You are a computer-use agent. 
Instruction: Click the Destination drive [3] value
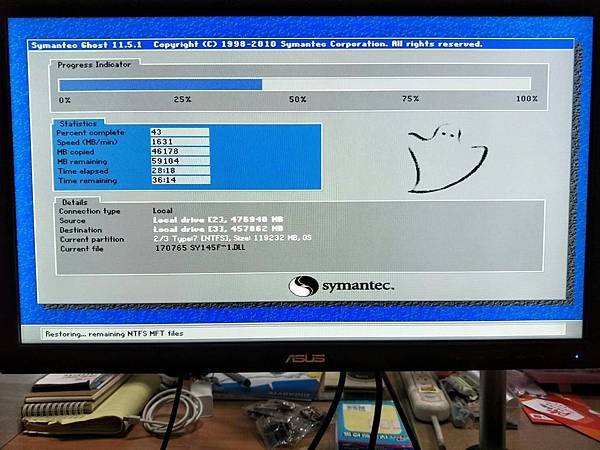(218, 229)
